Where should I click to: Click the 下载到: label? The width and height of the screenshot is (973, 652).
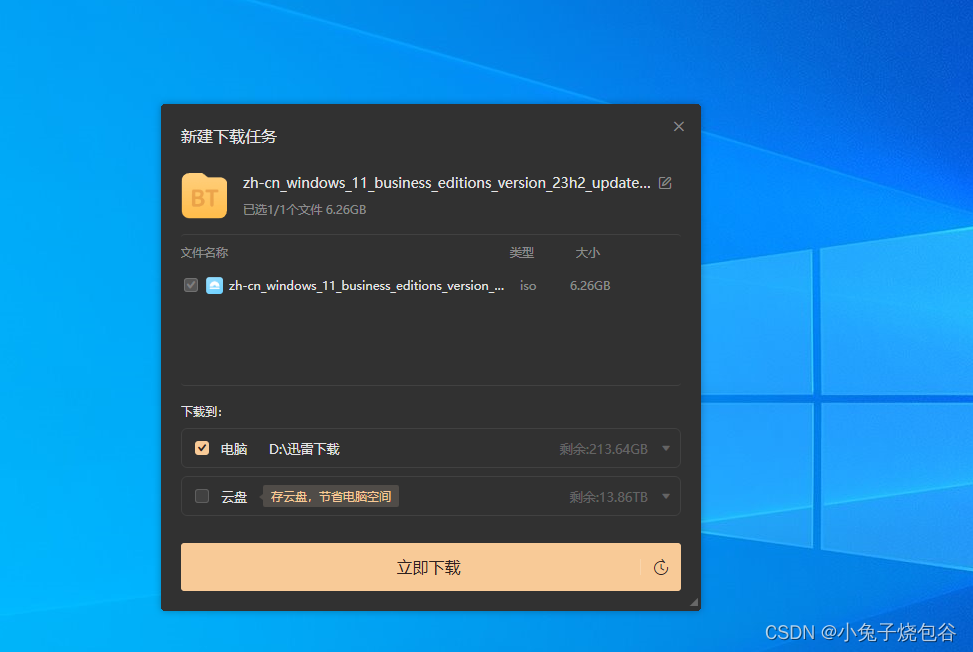(x=201, y=412)
